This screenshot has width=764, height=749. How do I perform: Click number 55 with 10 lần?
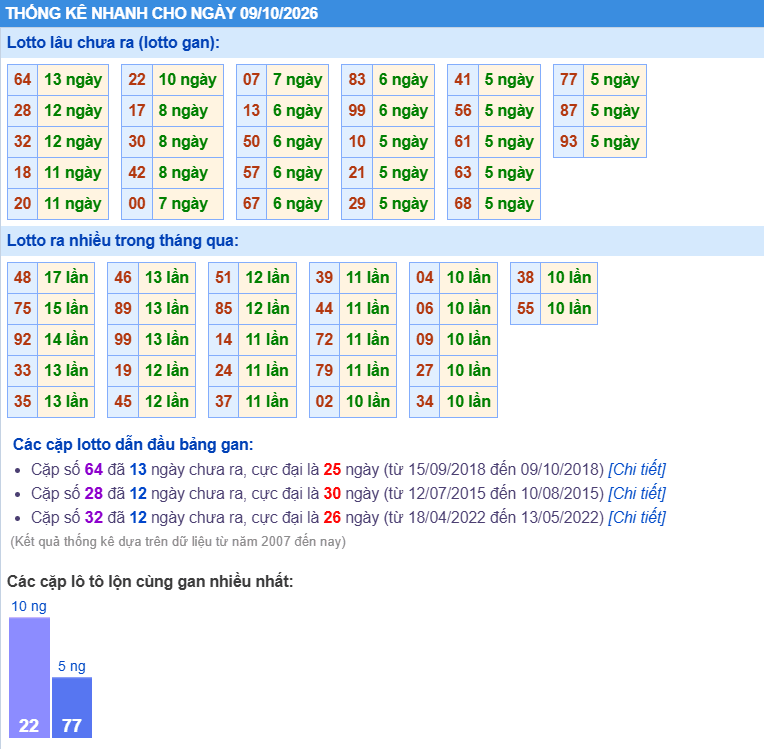tap(525, 308)
